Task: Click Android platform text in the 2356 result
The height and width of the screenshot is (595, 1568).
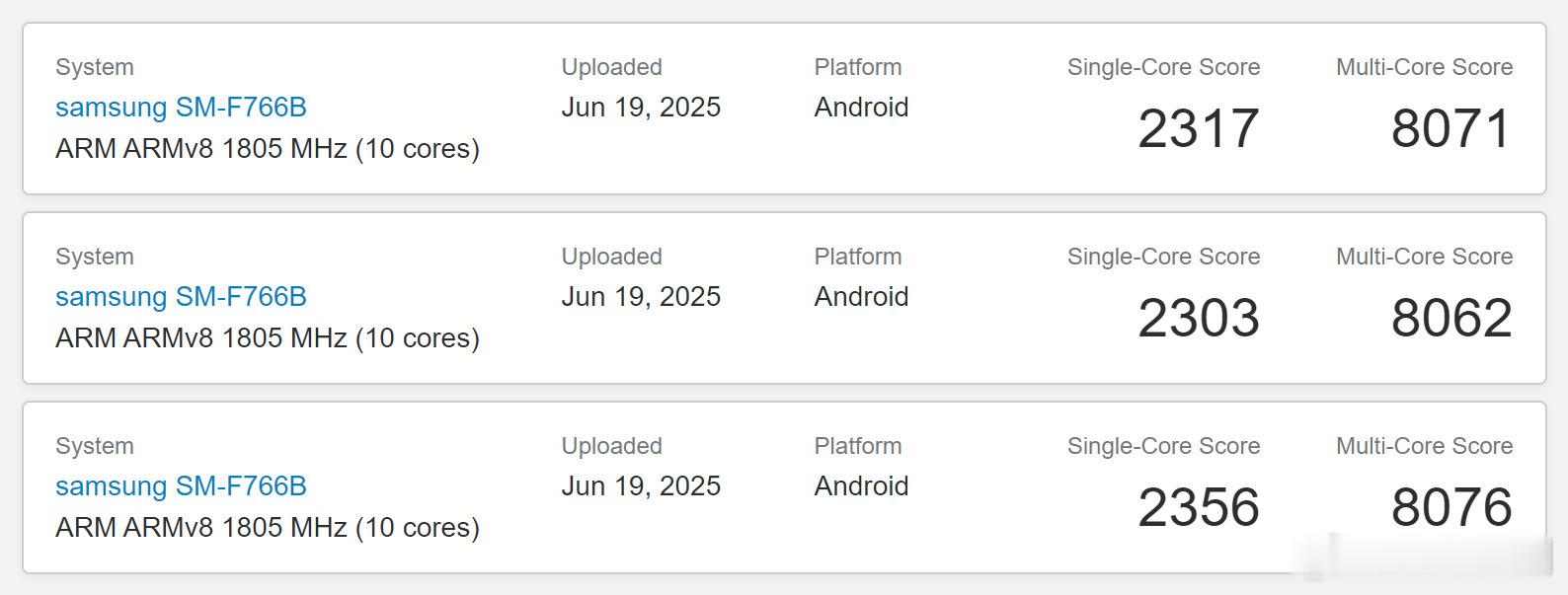Action: pos(861,485)
